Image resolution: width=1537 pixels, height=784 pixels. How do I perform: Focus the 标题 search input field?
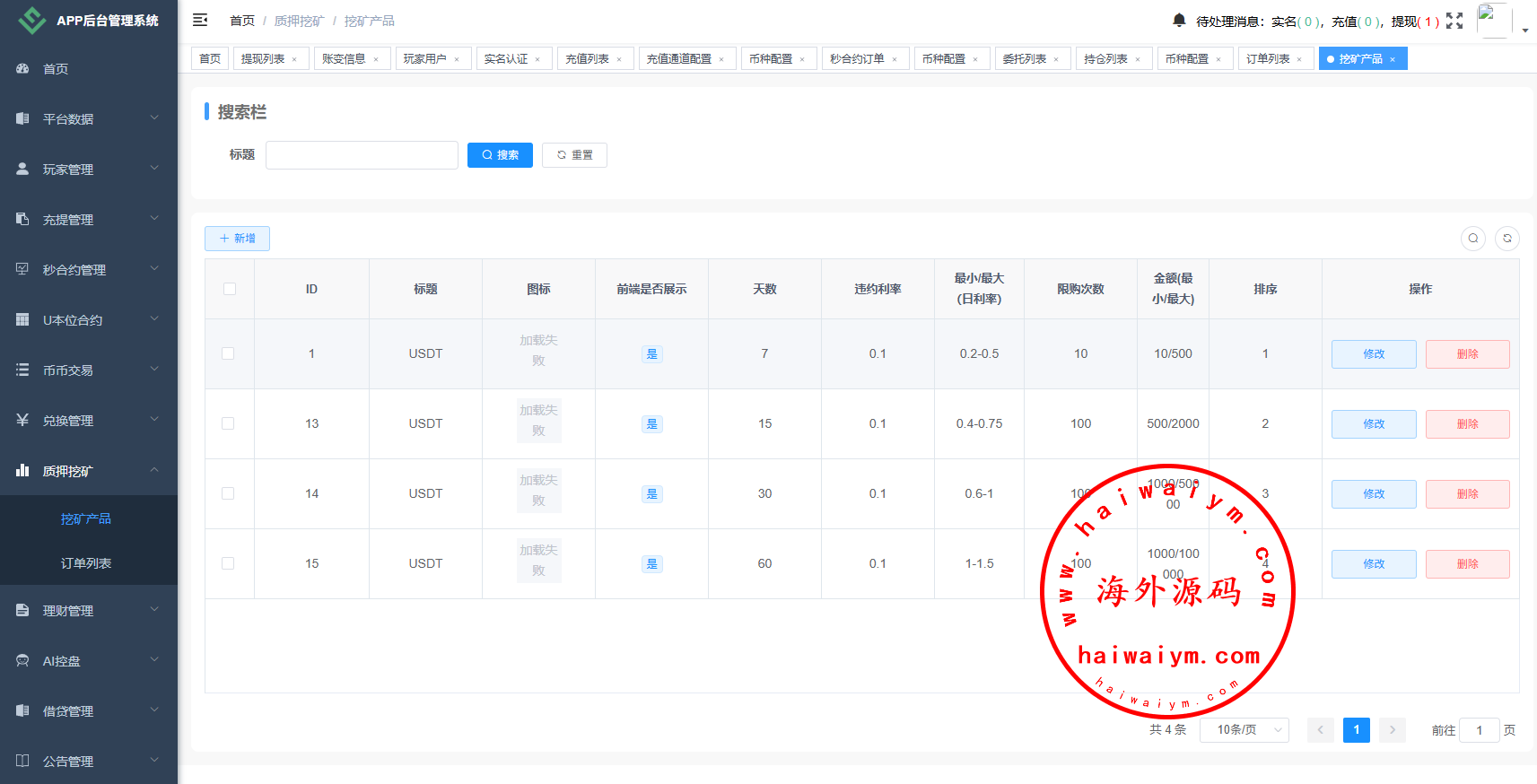(x=362, y=155)
